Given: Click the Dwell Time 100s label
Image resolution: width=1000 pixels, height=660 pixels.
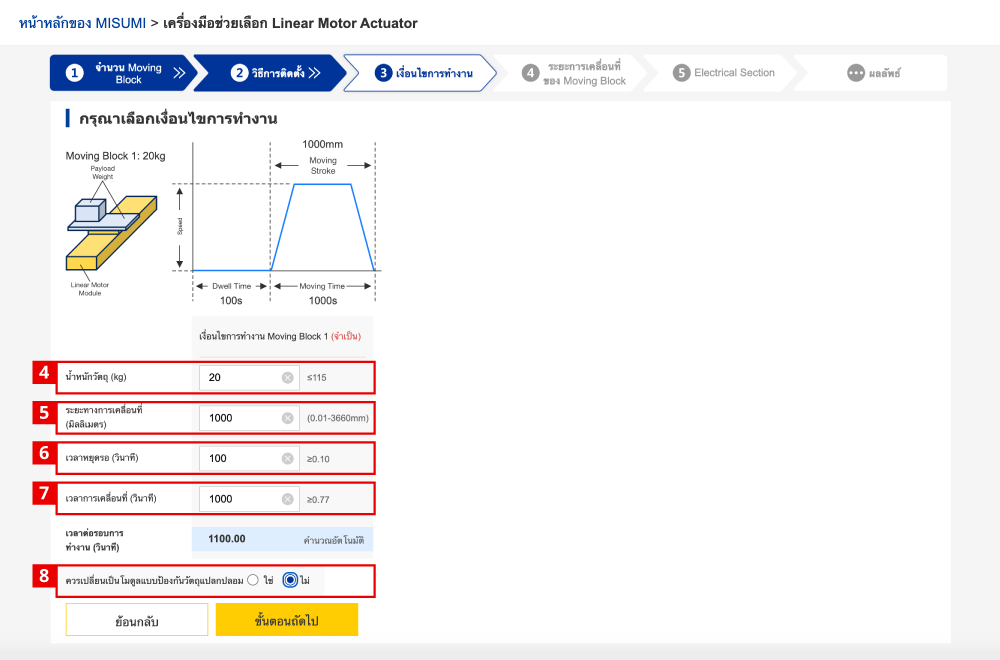Looking at the screenshot, I should 231,293.
